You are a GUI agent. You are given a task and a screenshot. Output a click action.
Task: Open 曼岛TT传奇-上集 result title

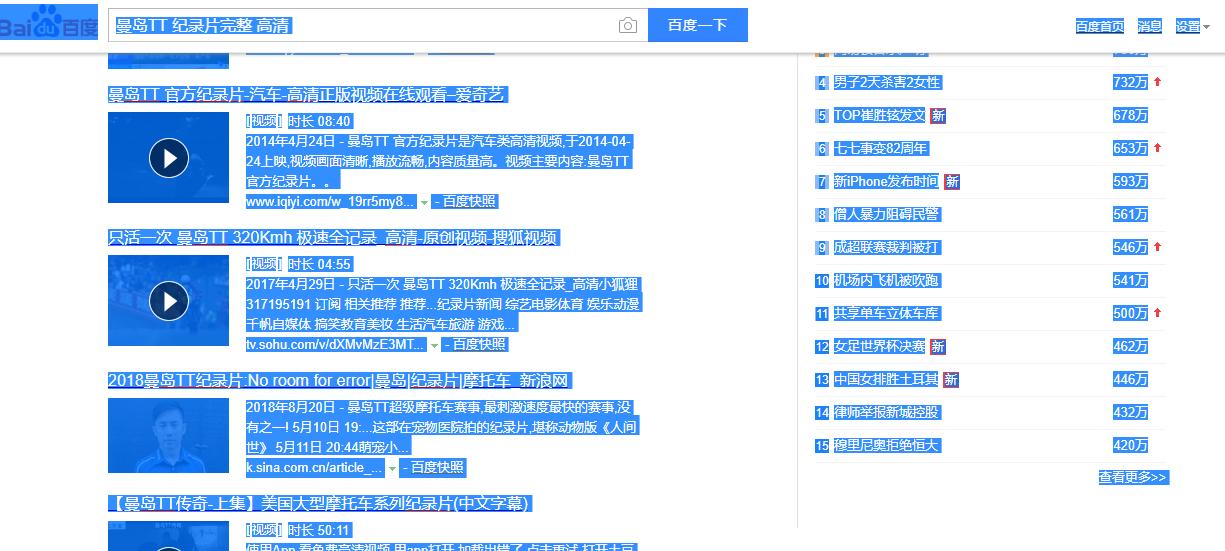[319, 504]
